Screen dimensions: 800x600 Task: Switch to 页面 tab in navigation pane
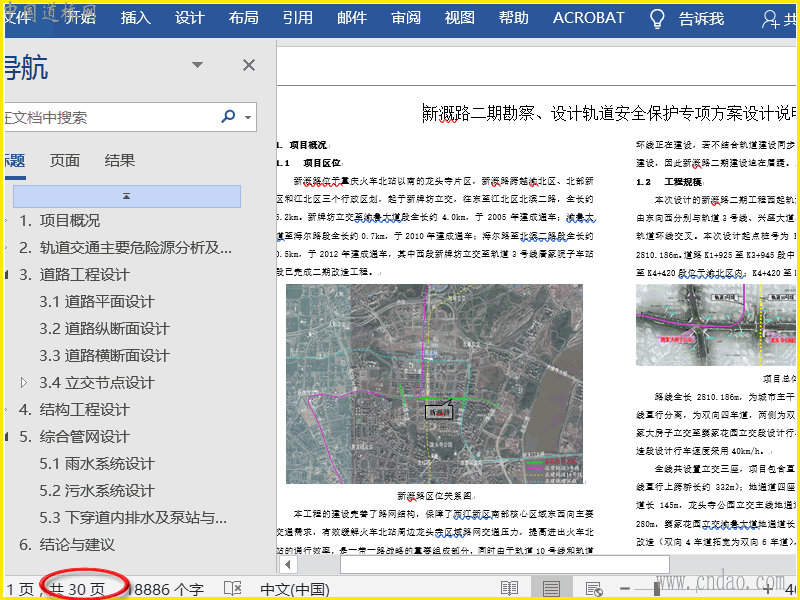[65, 160]
